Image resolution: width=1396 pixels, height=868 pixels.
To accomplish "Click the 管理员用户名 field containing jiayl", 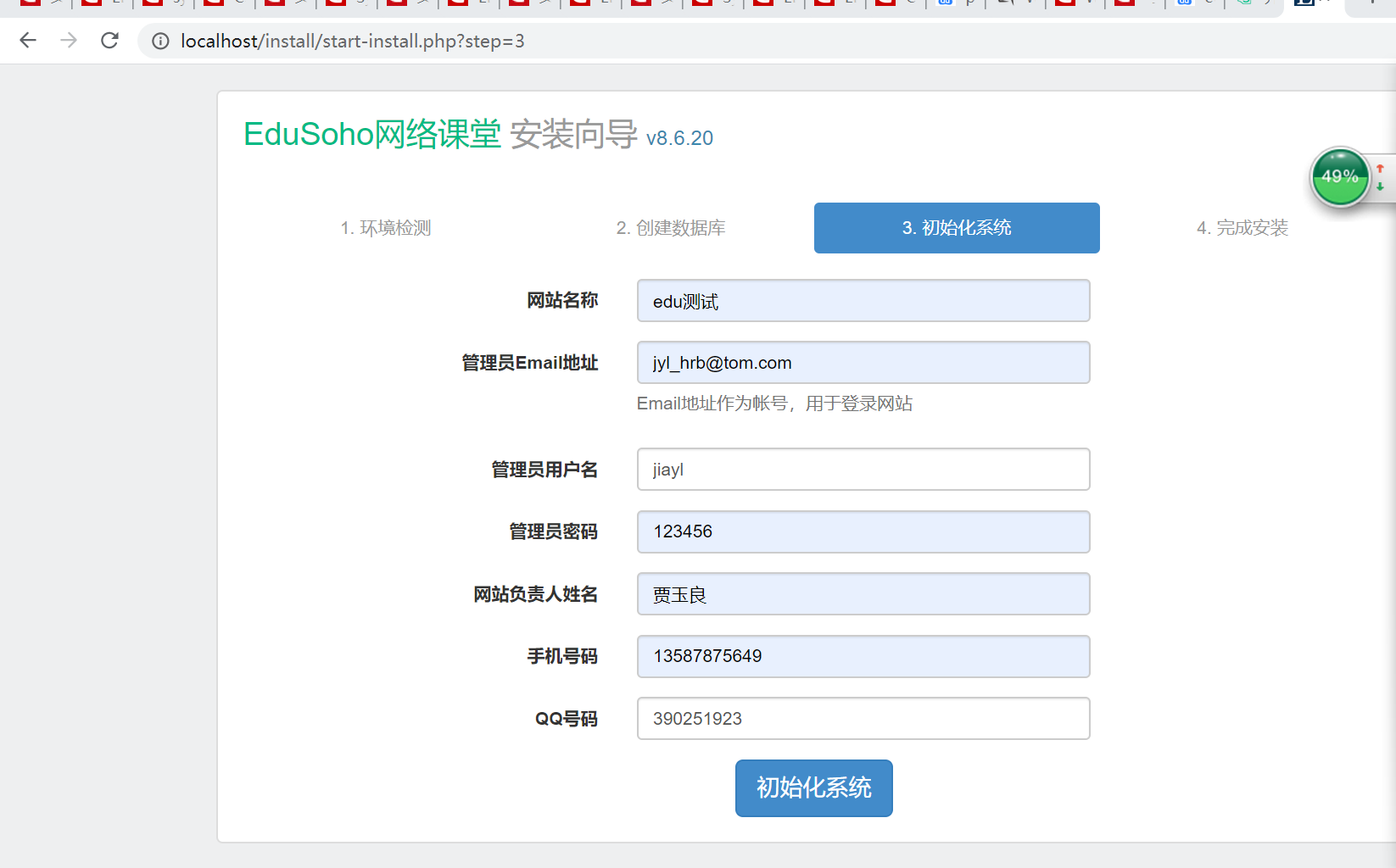I will (863, 470).
